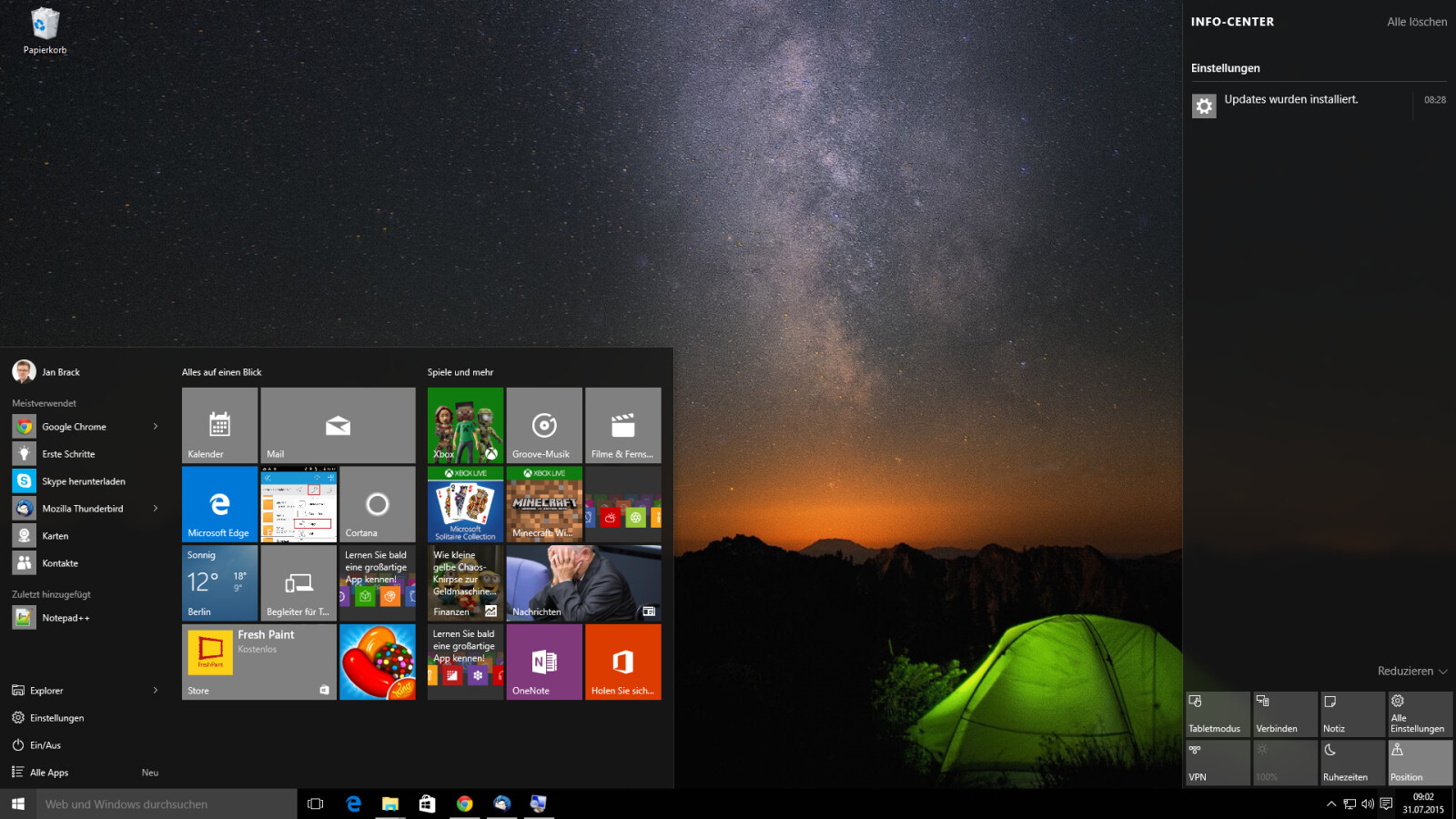The height and width of the screenshot is (819, 1456).
Task: Open Alle Einstellungen quick action
Action: click(1420, 714)
